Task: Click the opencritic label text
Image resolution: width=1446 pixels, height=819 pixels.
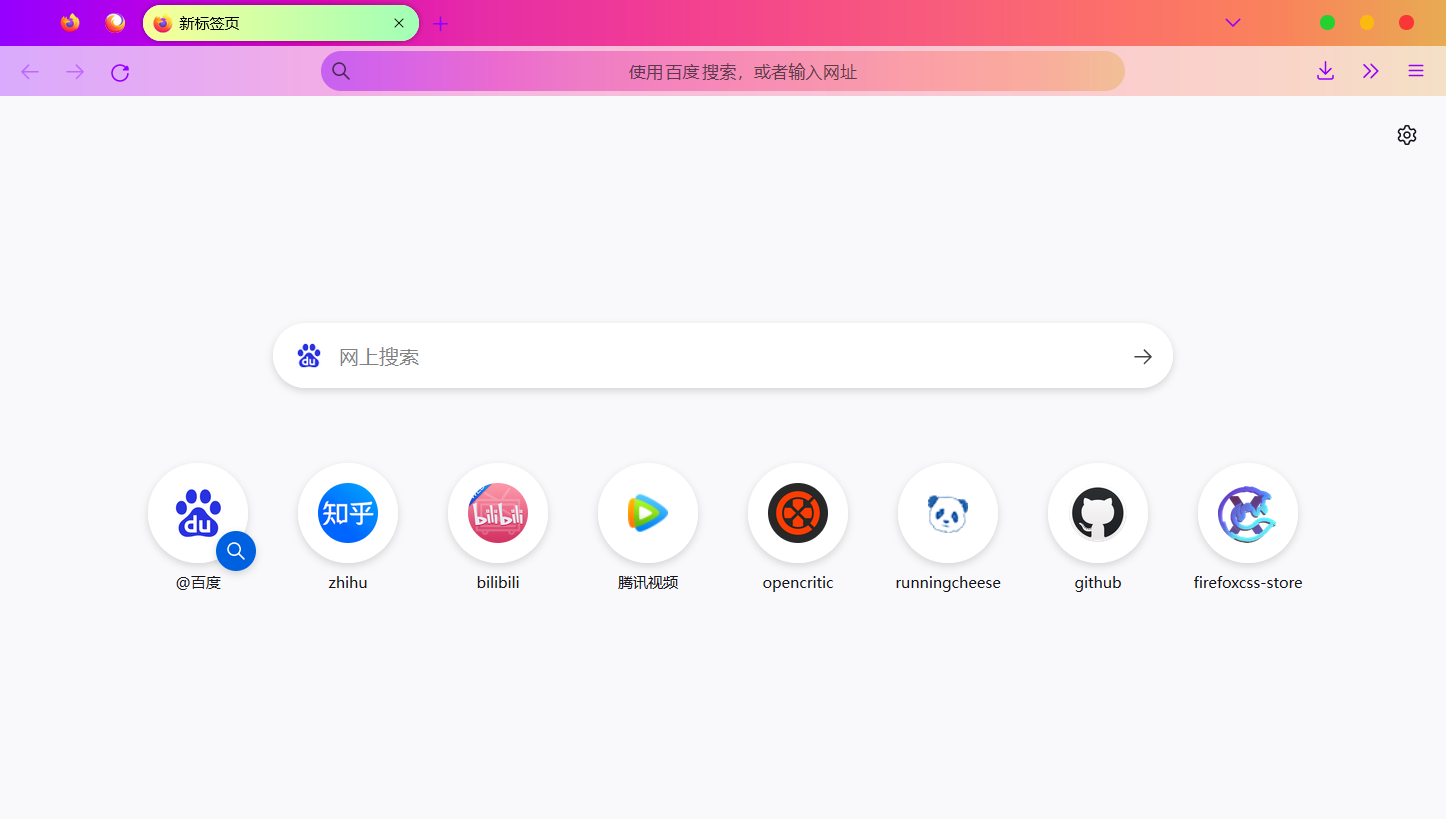Action: tap(798, 583)
